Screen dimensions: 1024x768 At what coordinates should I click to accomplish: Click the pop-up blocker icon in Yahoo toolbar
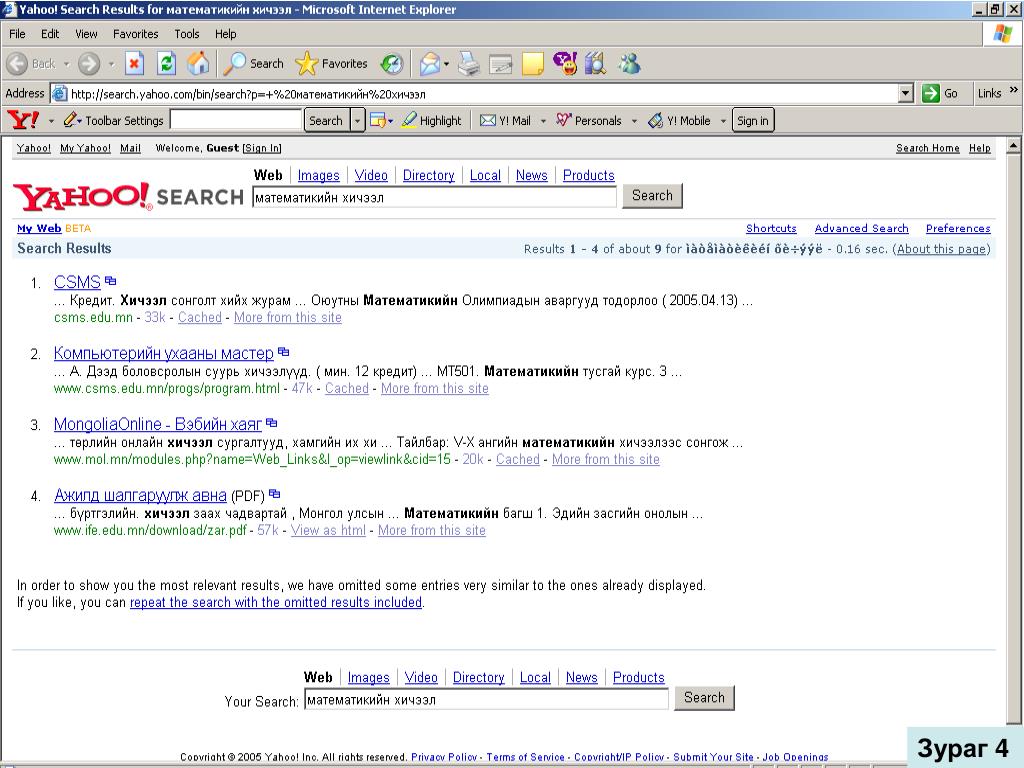(x=377, y=120)
